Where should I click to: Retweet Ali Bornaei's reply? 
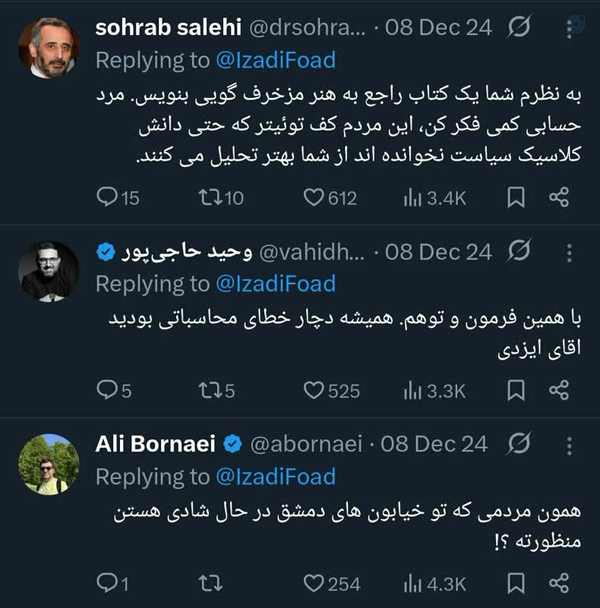[210, 582]
